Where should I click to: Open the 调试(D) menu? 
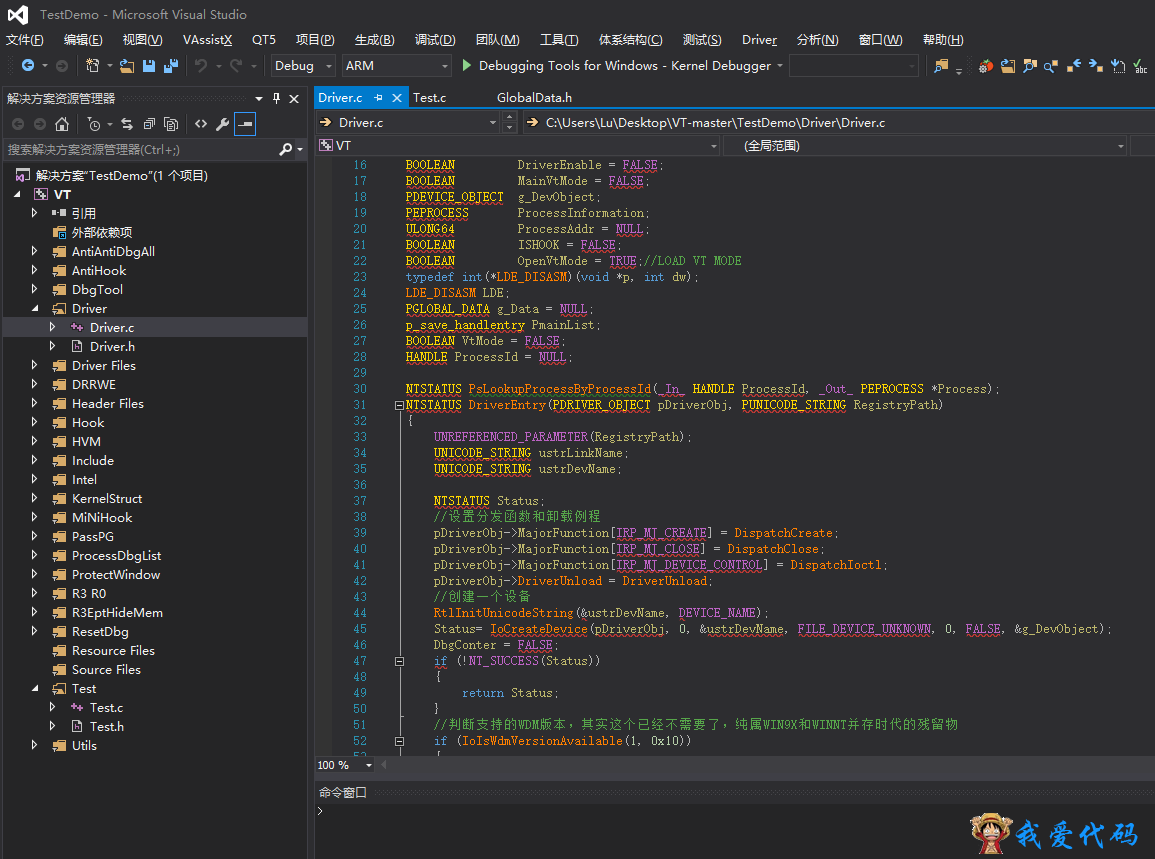click(x=435, y=40)
